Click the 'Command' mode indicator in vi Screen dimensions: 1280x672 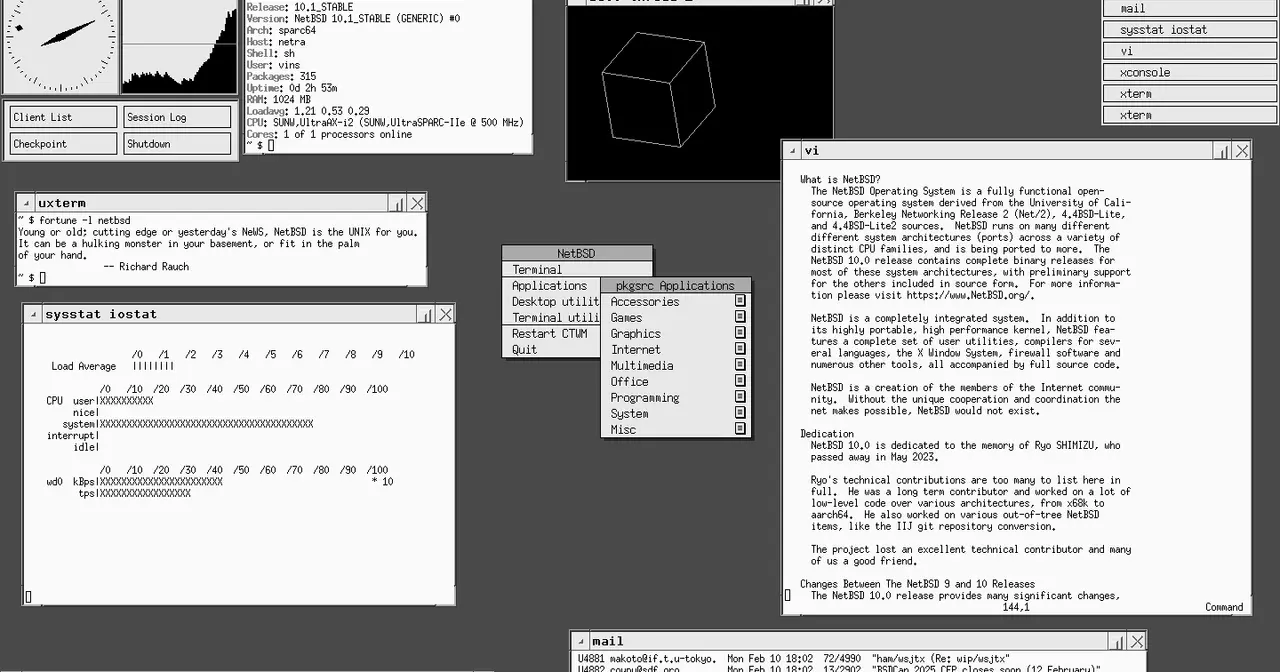[x=1224, y=607]
